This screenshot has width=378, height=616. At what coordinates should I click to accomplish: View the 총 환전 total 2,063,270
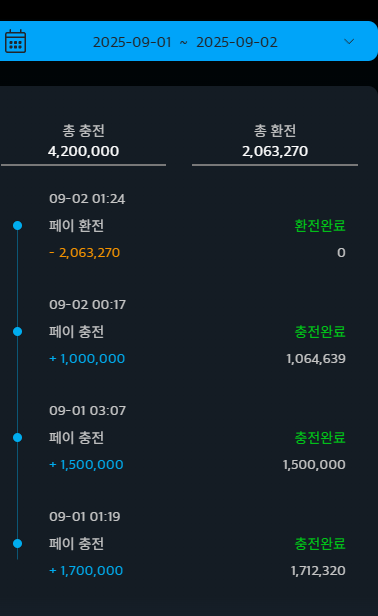pos(275,151)
